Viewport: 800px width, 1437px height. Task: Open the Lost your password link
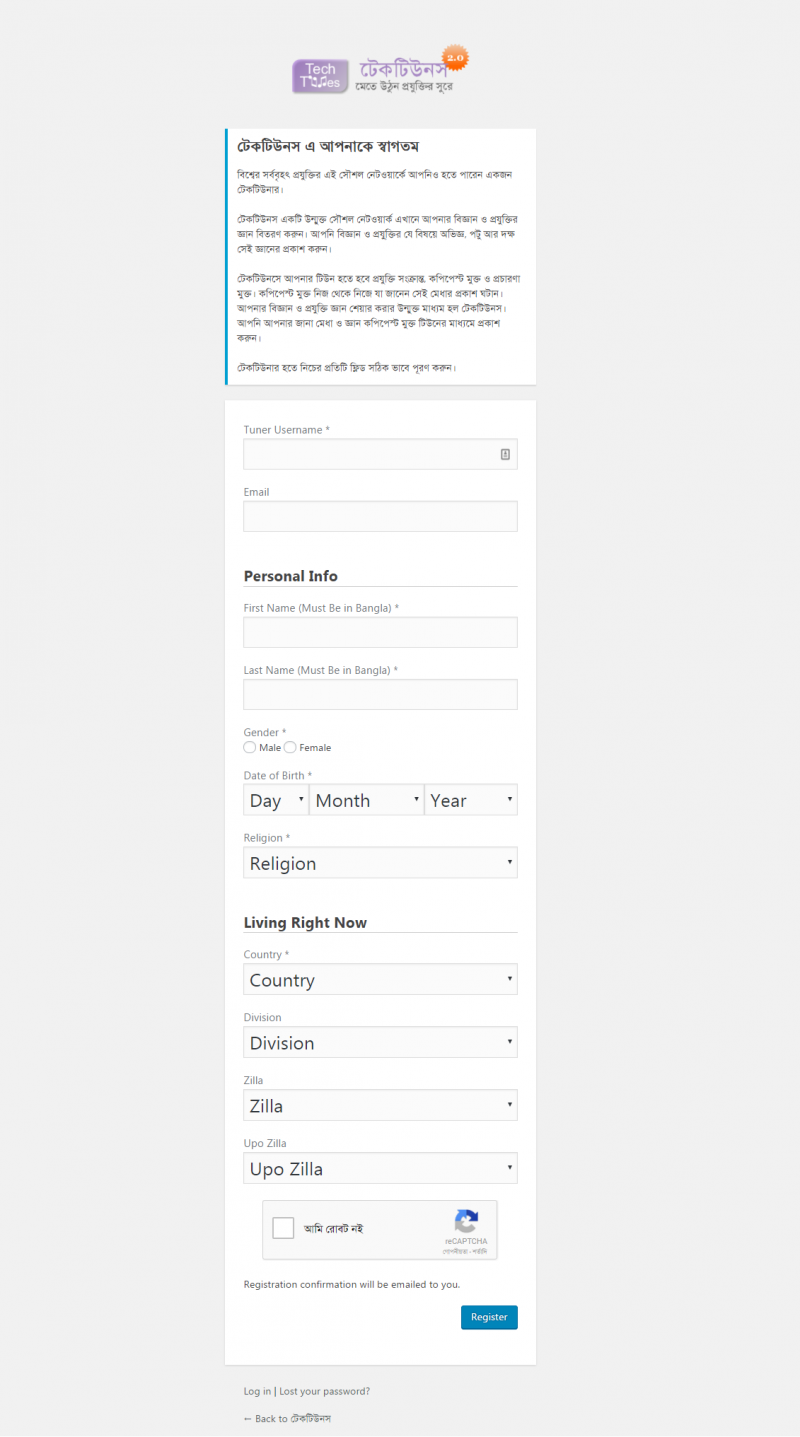[324, 1391]
